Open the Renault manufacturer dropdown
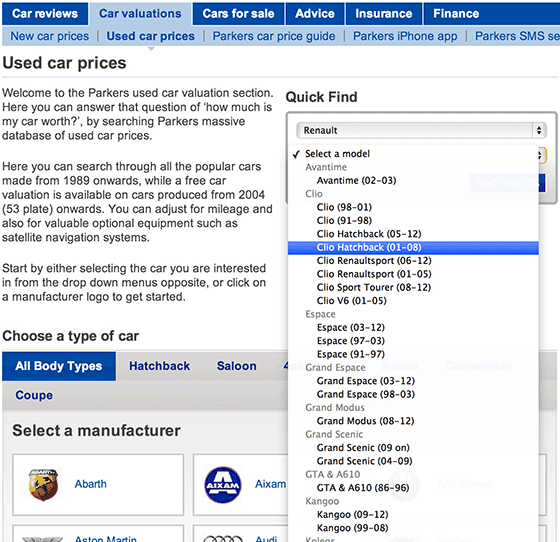The height and width of the screenshot is (542, 560). pyautogui.click(x=422, y=130)
